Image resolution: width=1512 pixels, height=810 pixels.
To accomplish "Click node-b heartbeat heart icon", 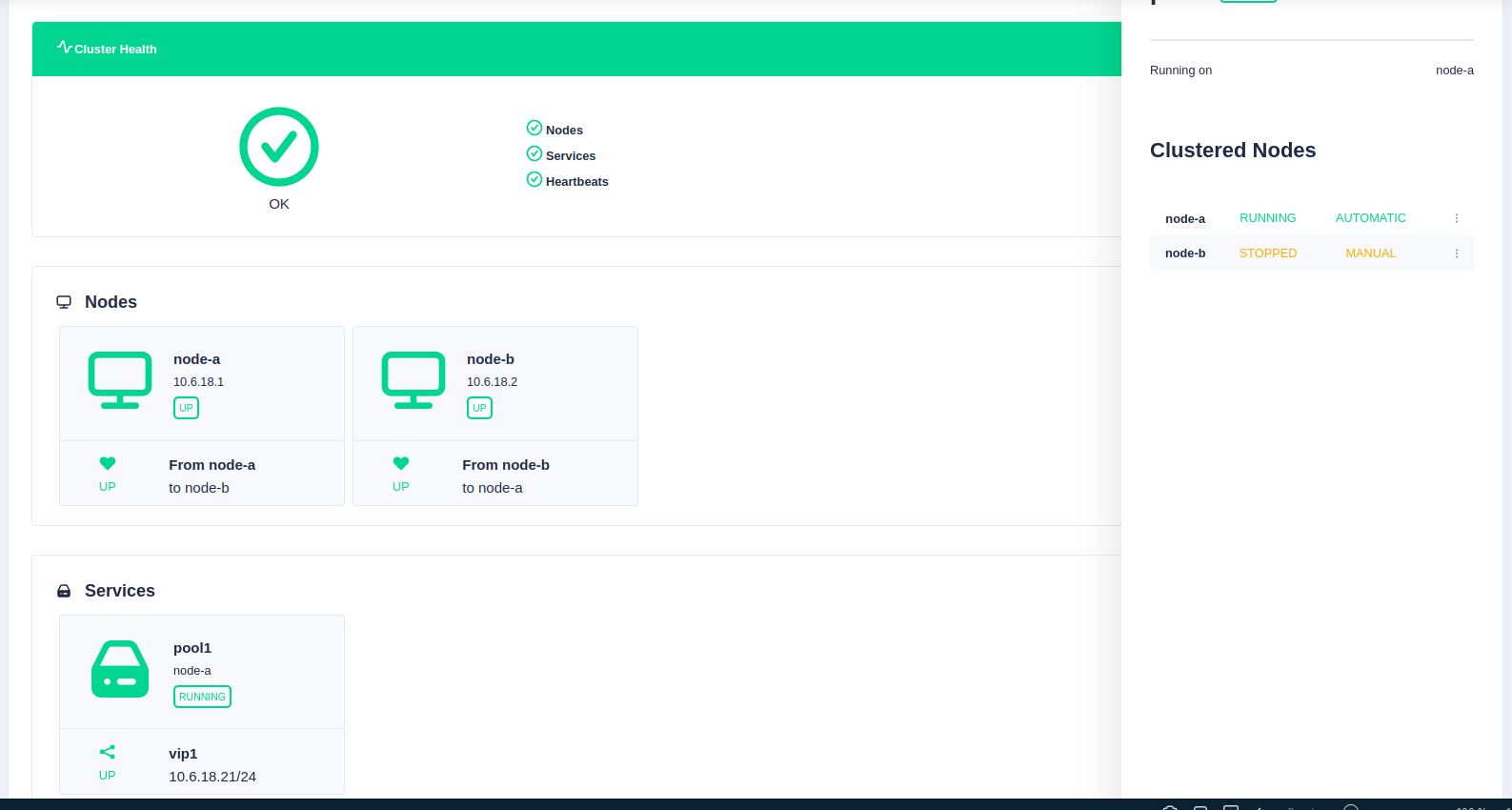I will tap(401, 463).
